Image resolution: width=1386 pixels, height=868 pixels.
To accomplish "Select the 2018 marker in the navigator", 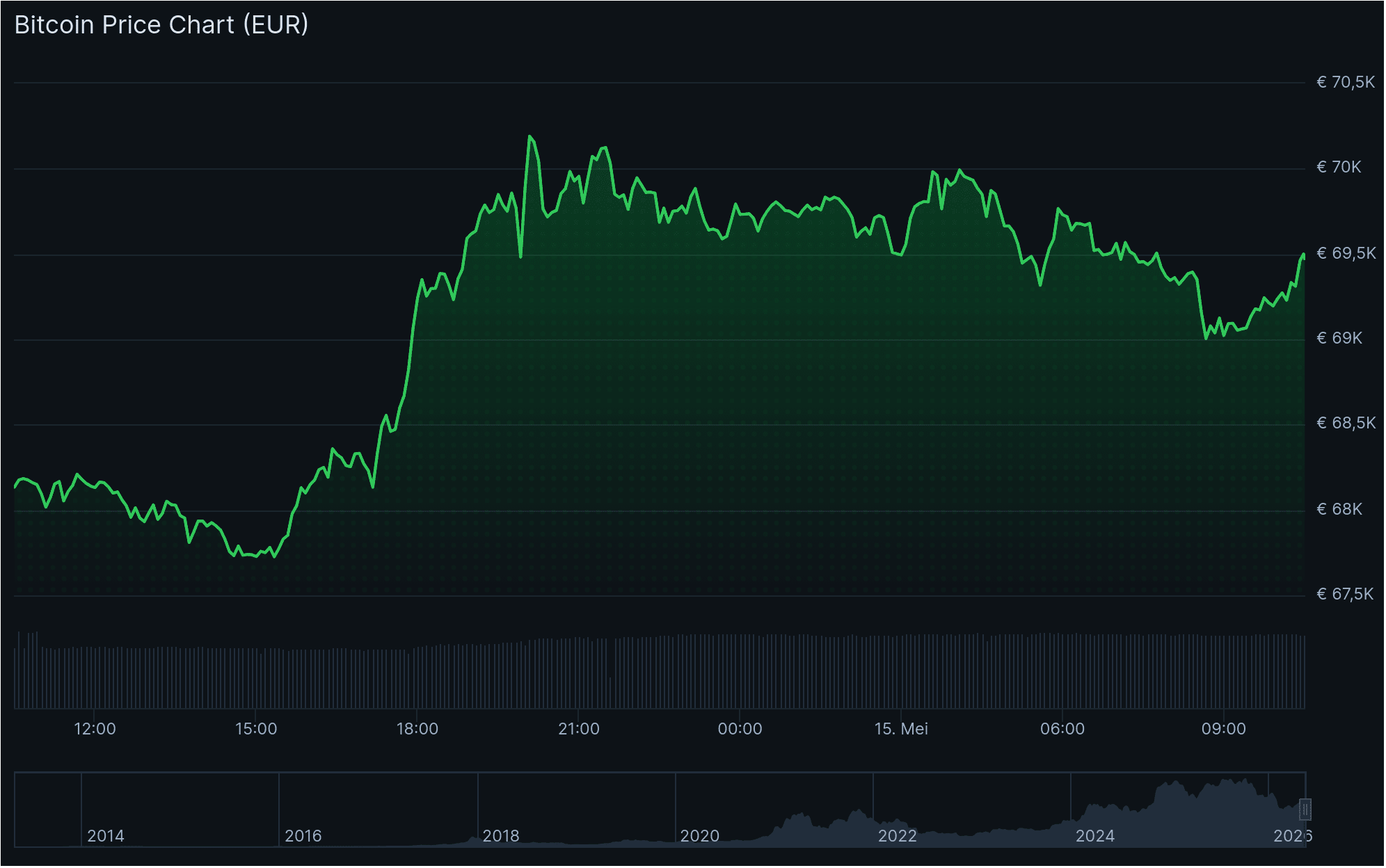I will 501,836.
